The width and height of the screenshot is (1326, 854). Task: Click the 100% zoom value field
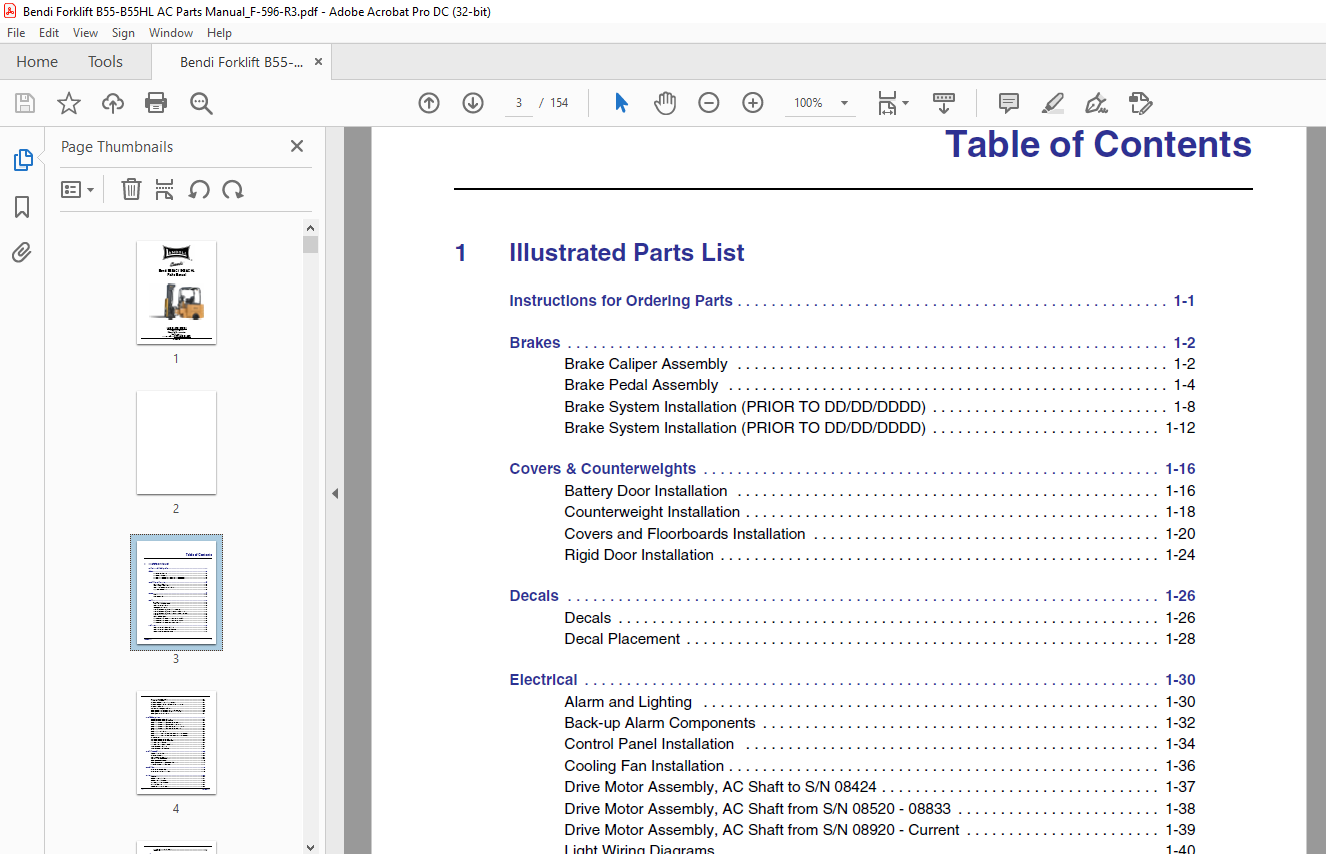pos(809,103)
